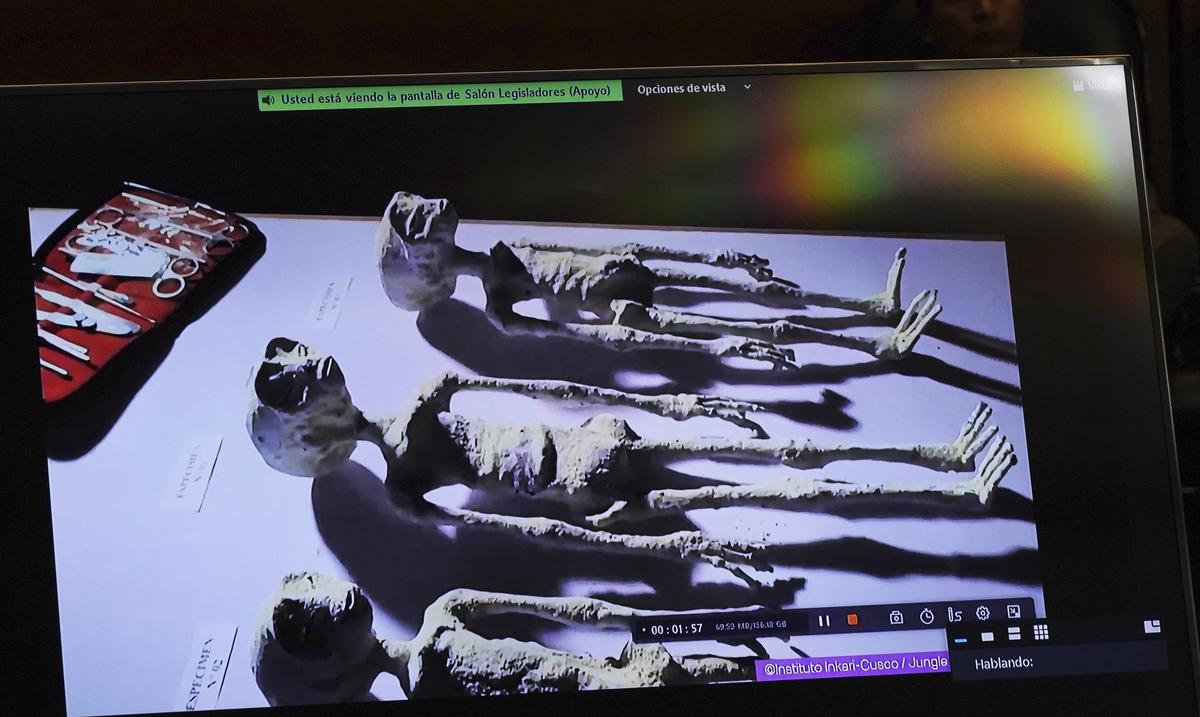Stop recording with the orange square button
The width and height of the screenshot is (1200, 717).
tap(853, 618)
